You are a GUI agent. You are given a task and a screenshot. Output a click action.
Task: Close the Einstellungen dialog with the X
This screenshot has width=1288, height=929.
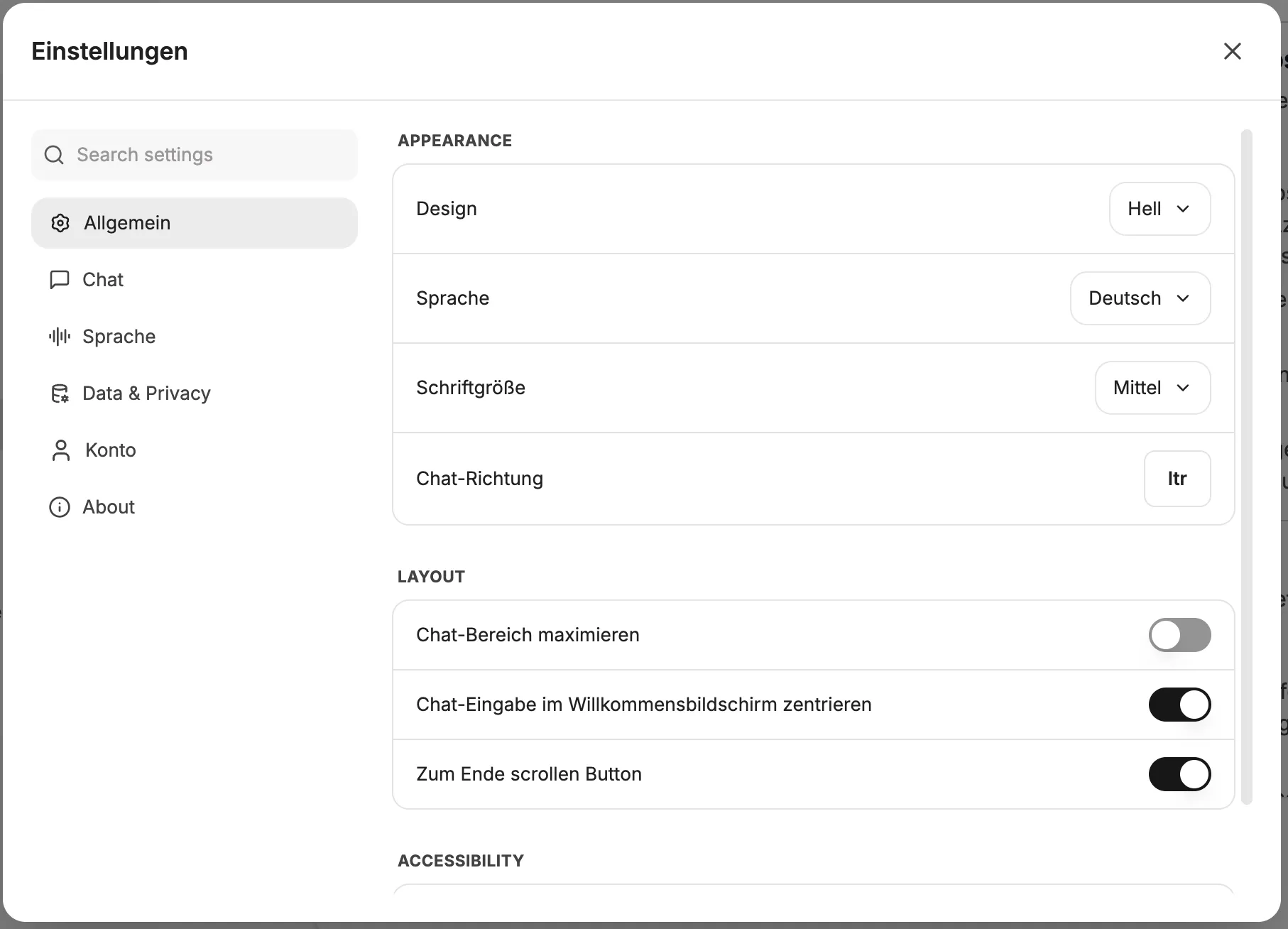pyautogui.click(x=1233, y=51)
